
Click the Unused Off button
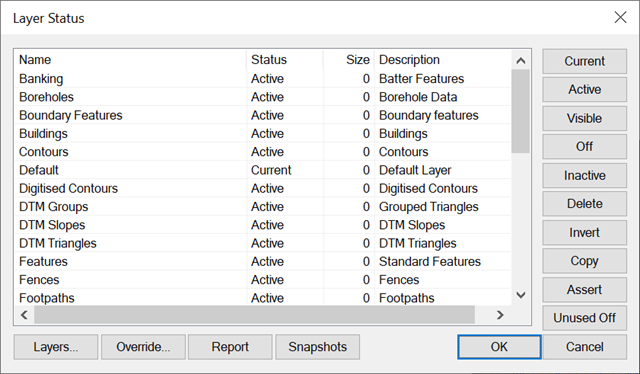(x=584, y=318)
